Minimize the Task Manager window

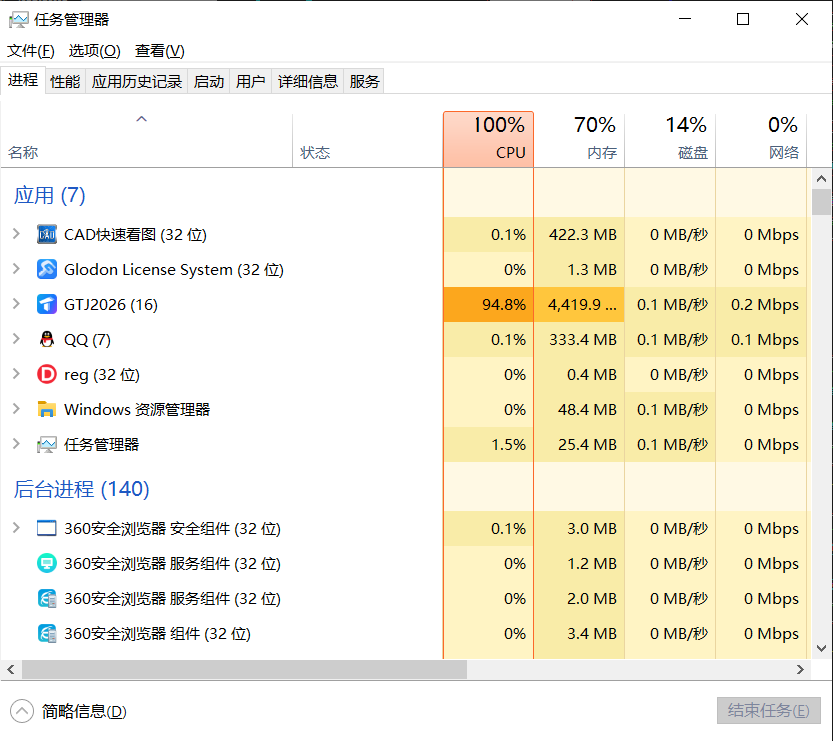(685, 19)
